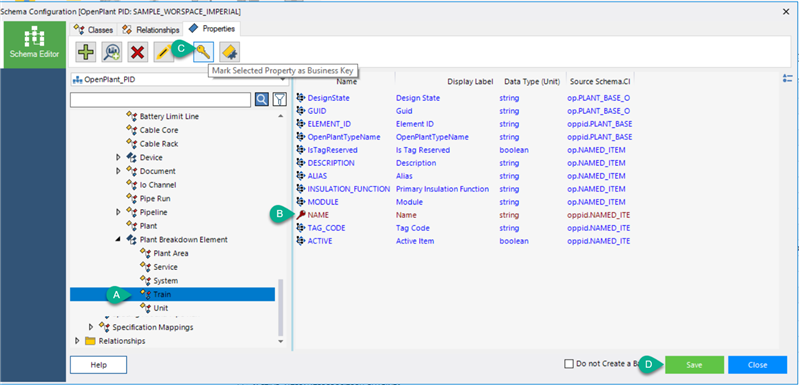Click the tree scrollbar up arrow
799x385 pixels.
click(281, 117)
